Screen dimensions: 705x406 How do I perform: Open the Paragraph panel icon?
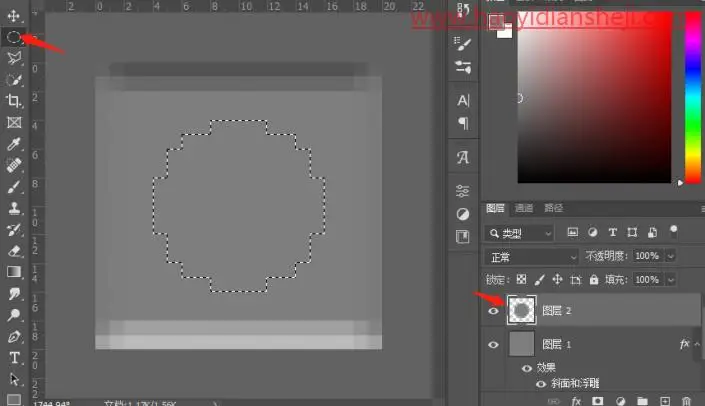click(x=463, y=123)
